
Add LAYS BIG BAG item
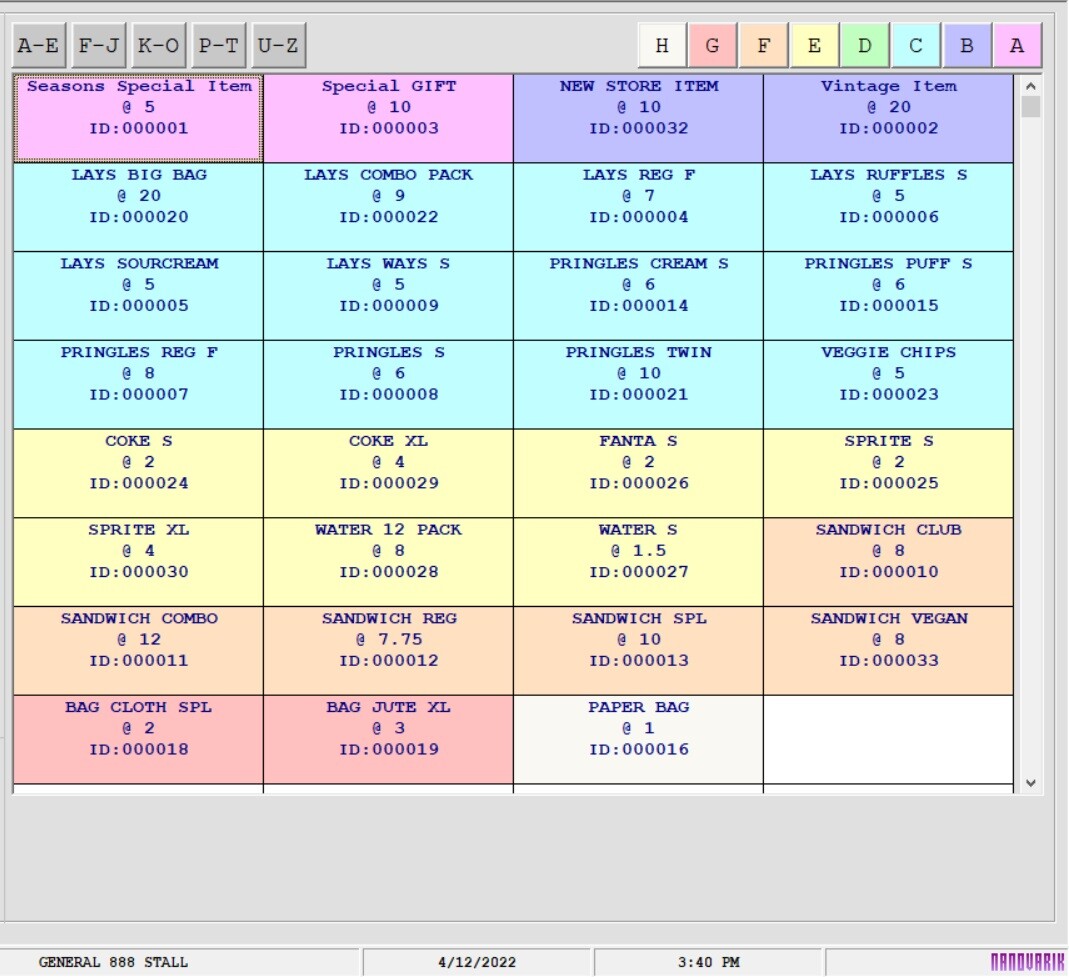tap(138, 207)
